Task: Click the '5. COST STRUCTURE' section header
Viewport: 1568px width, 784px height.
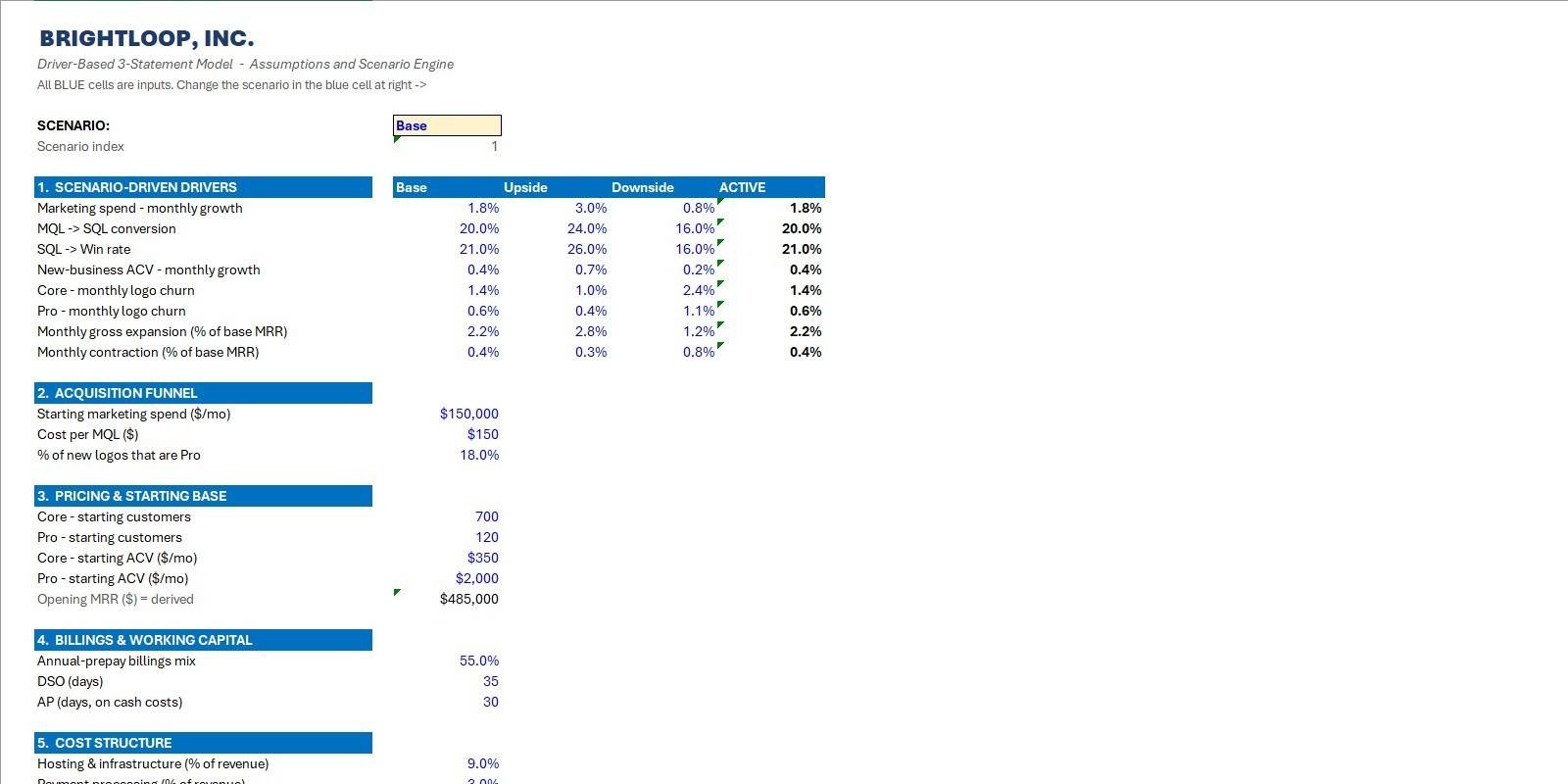Action: (x=203, y=743)
